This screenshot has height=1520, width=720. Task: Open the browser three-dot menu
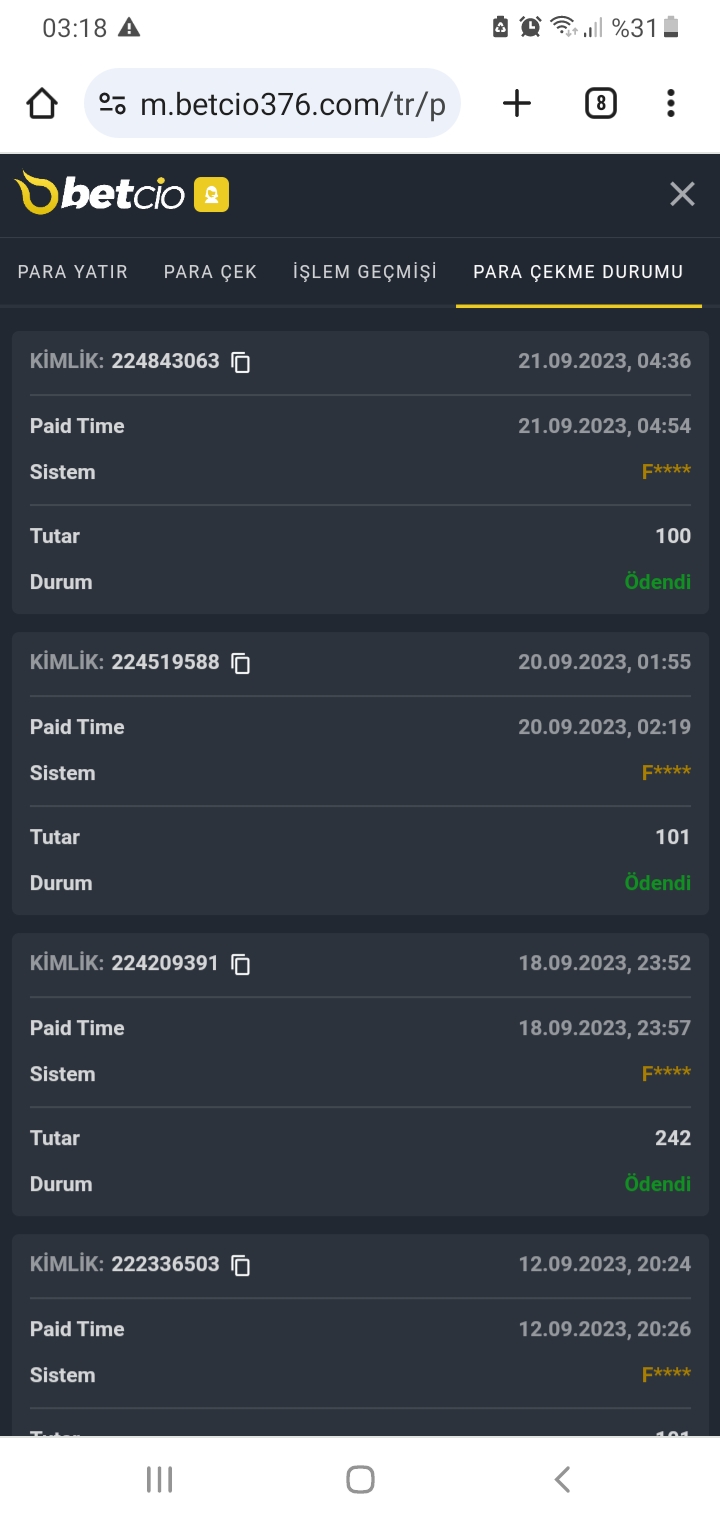click(670, 103)
